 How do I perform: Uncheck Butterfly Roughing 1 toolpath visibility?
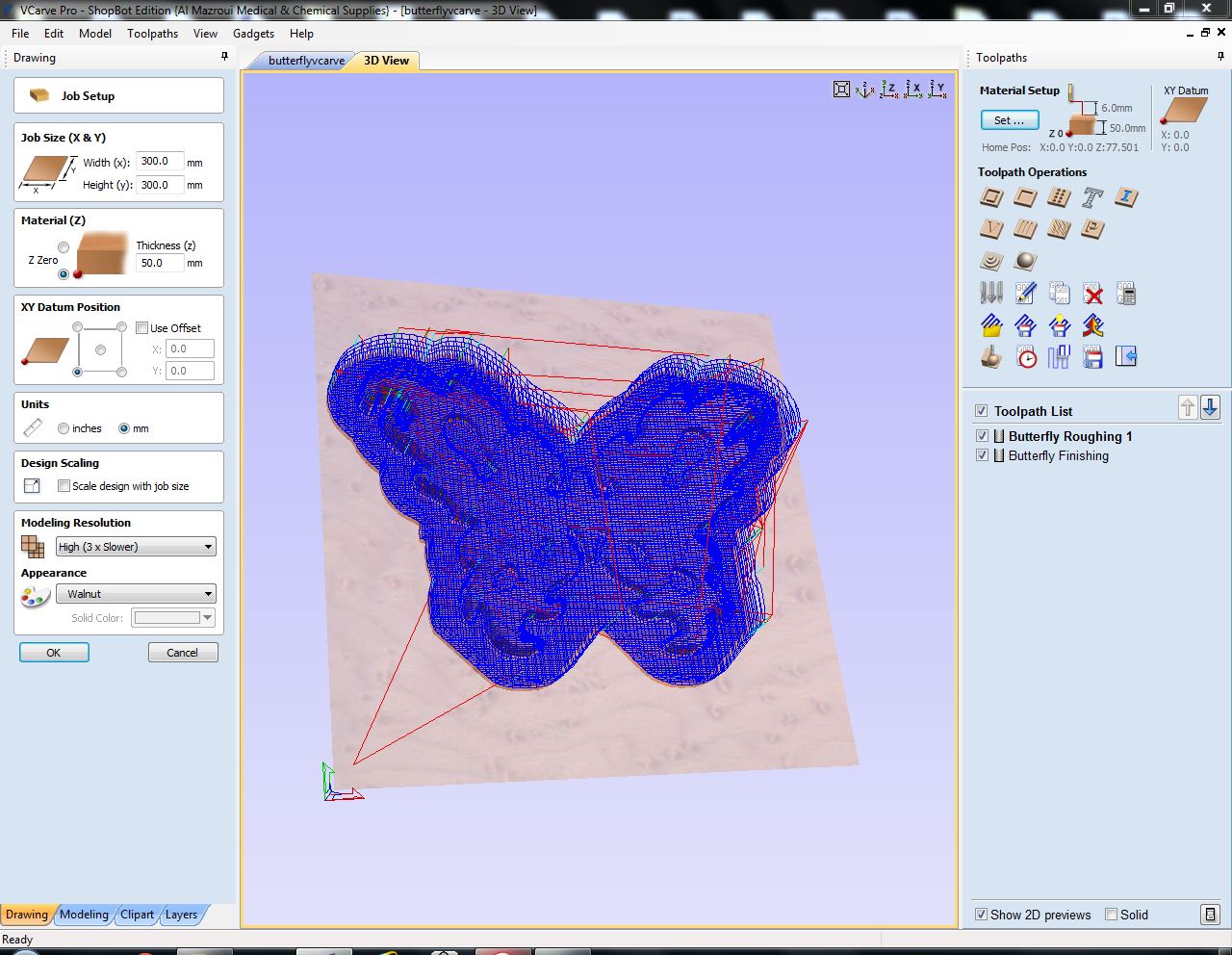pos(982,436)
